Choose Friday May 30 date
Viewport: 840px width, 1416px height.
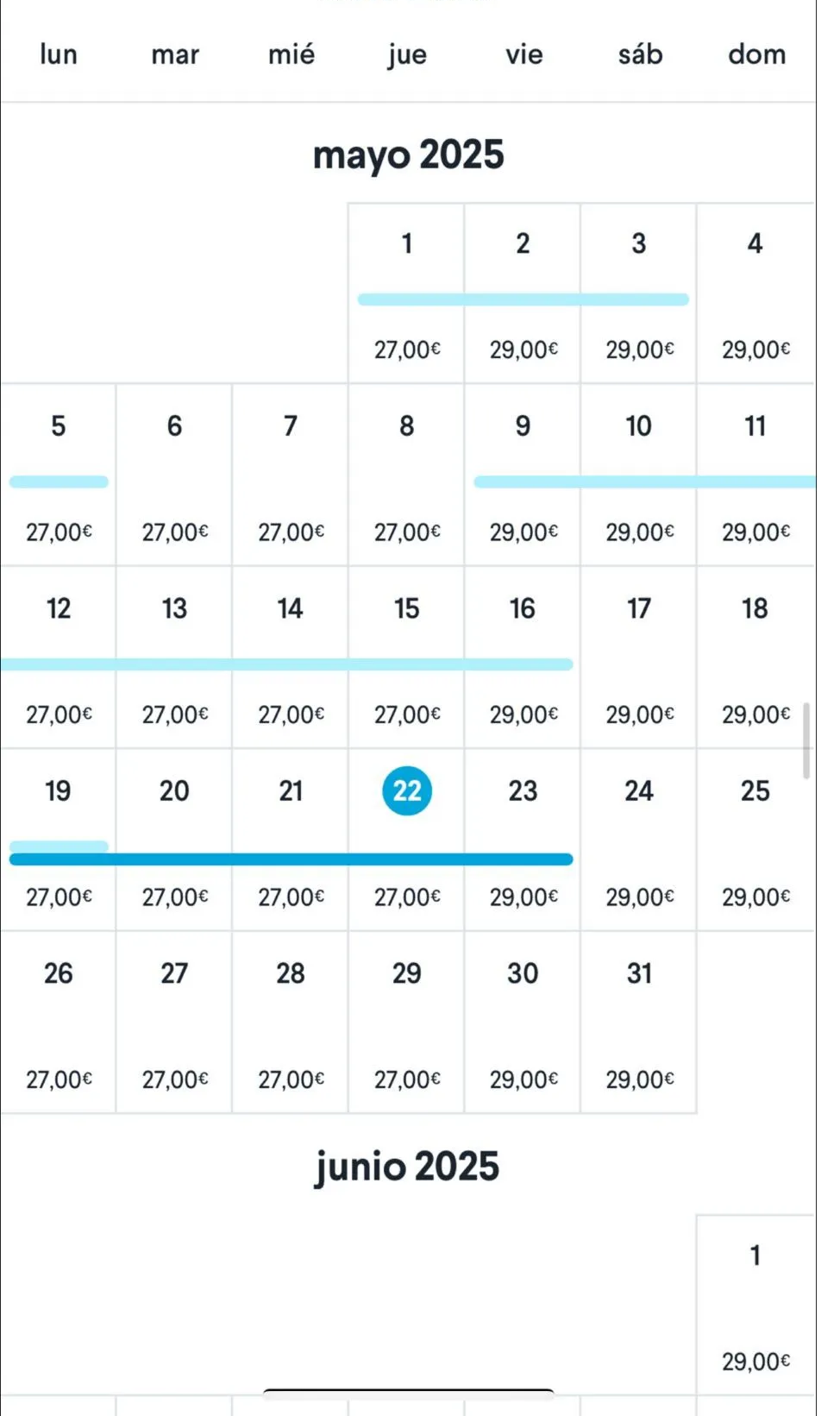tap(523, 1023)
